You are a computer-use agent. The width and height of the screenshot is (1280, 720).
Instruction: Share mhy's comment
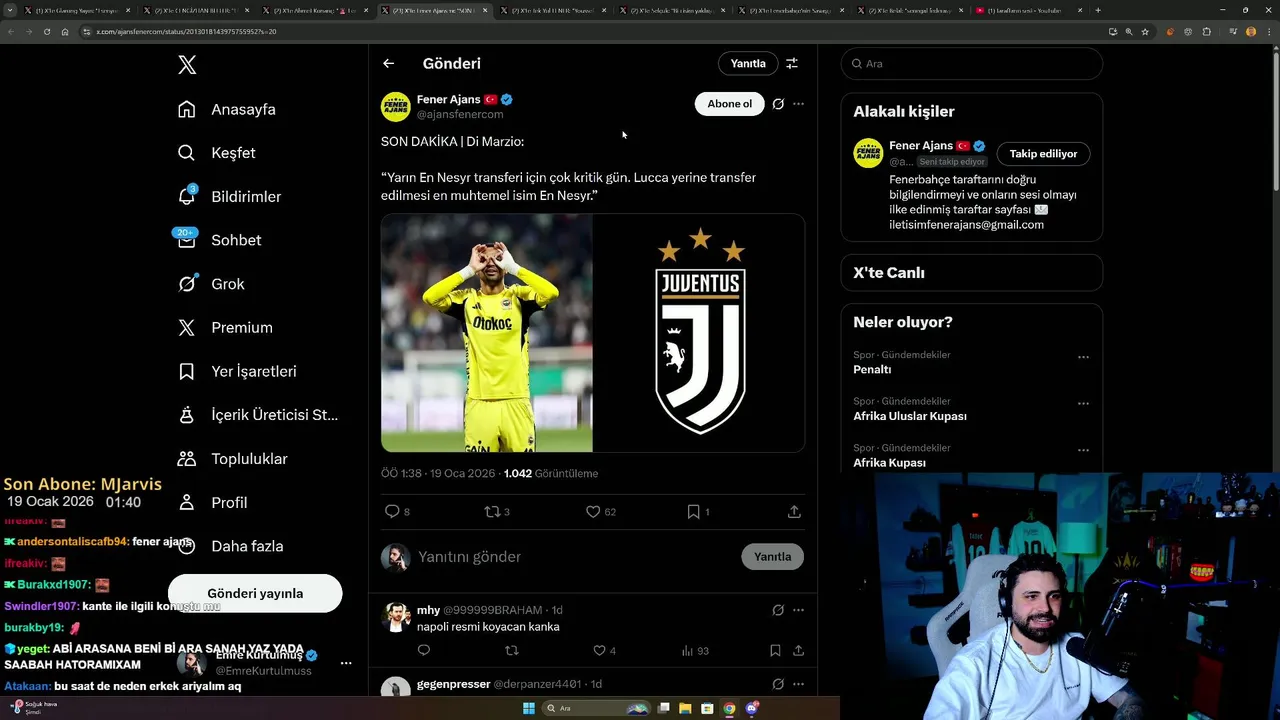point(798,650)
